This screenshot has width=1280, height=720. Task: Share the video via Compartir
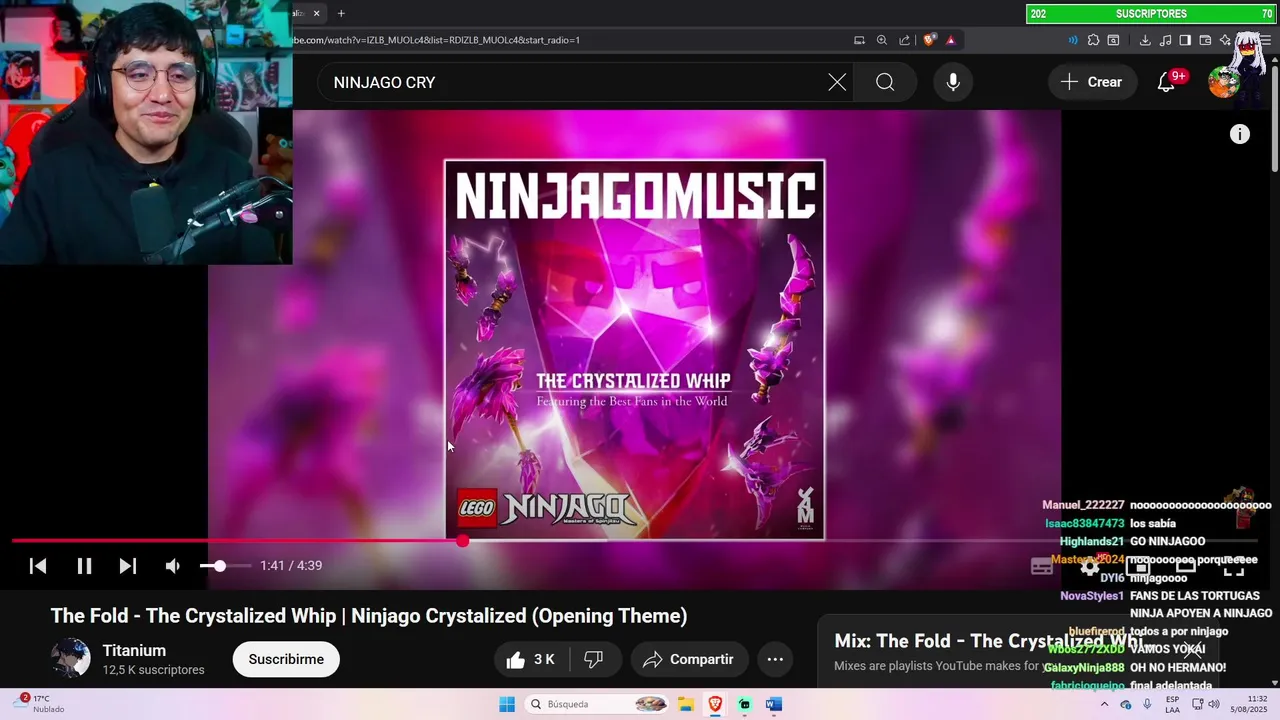click(689, 659)
